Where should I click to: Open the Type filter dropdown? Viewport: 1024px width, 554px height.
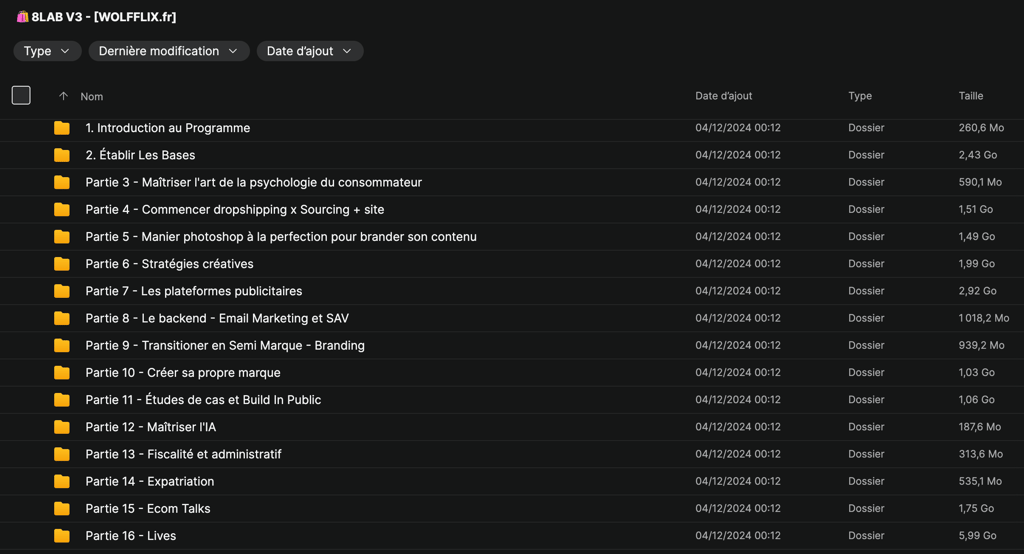tap(47, 51)
